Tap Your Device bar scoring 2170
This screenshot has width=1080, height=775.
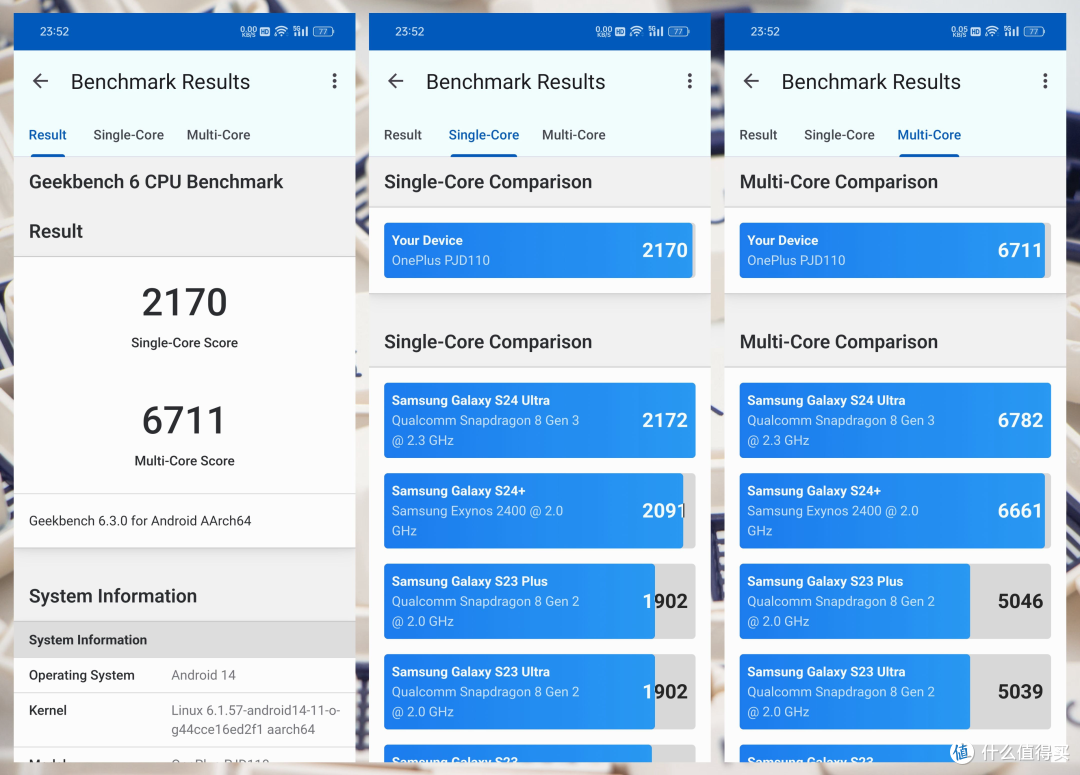point(539,250)
